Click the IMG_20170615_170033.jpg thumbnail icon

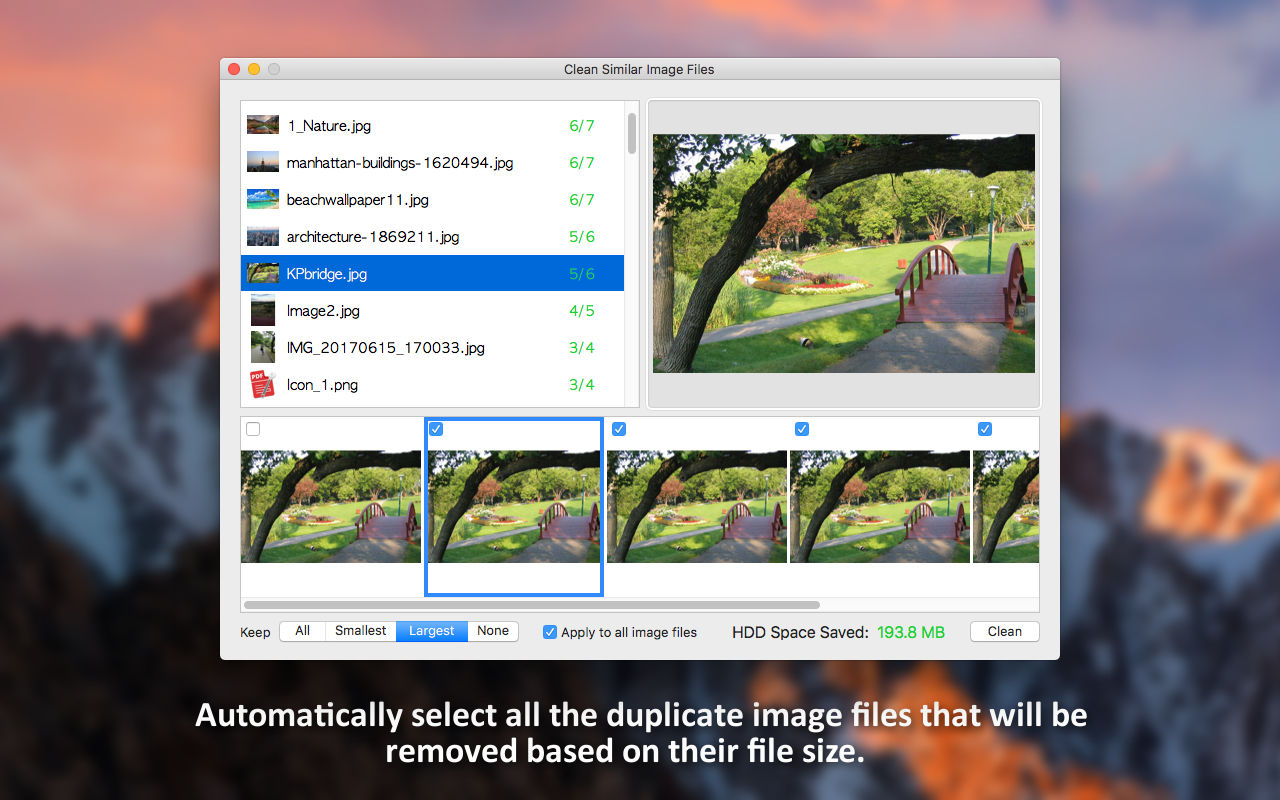click(263, 347)
